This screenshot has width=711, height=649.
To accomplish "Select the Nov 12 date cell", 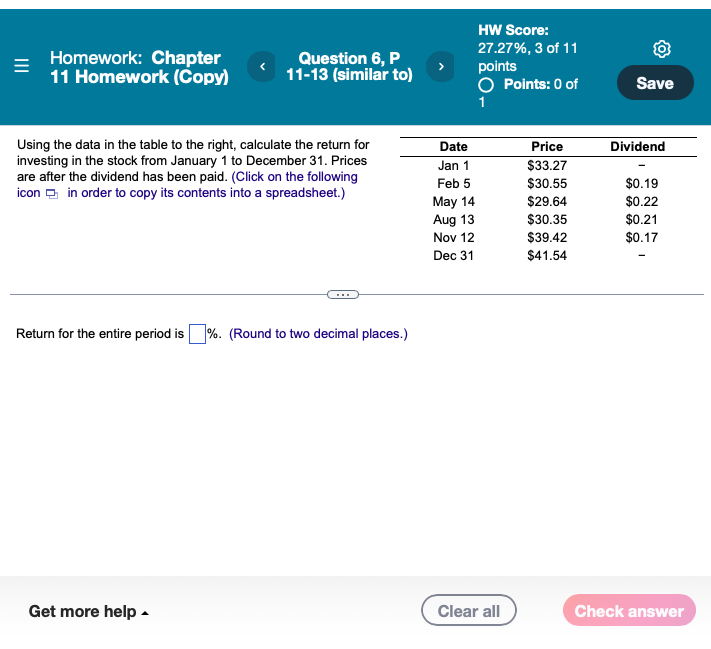I will point(453,238).
